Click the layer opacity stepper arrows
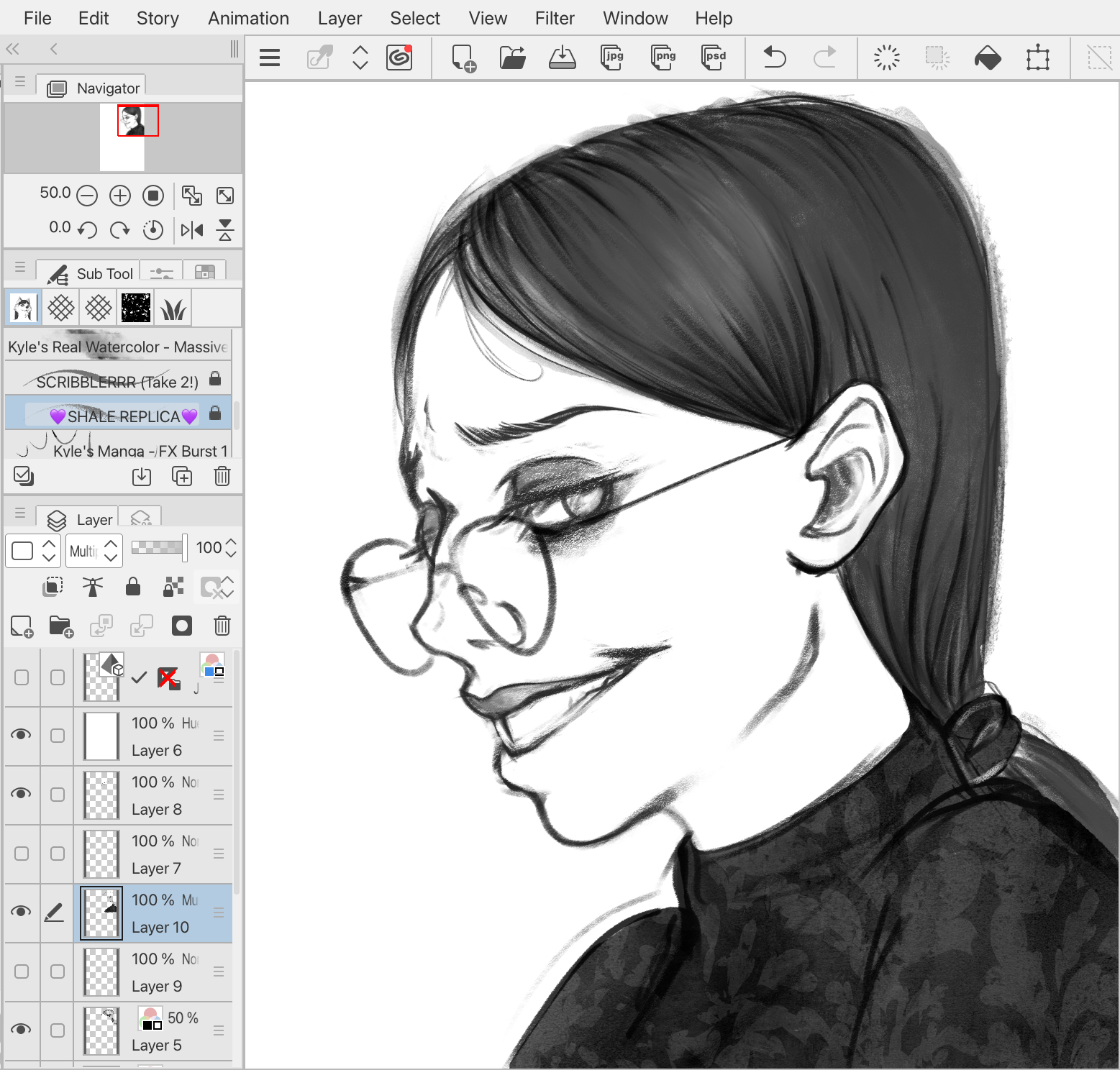 coord(231,548)
